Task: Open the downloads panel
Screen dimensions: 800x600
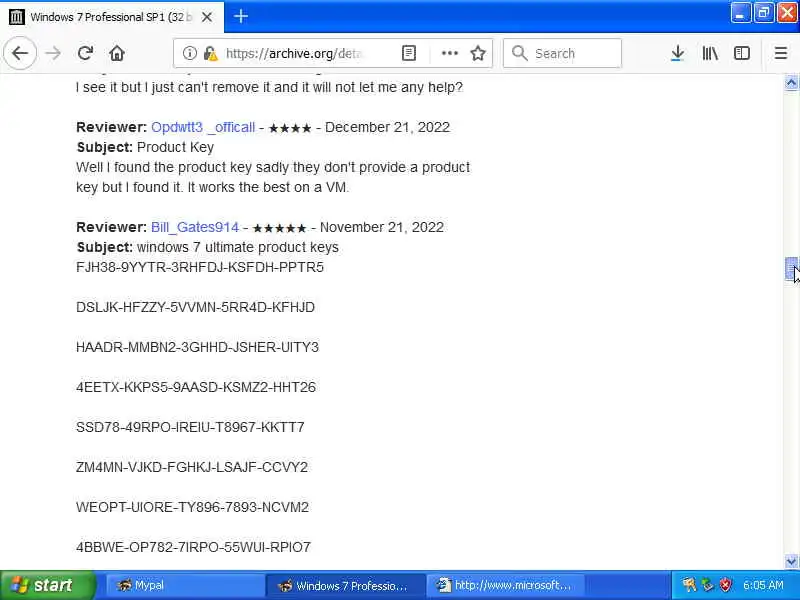Action: [677, 53]
